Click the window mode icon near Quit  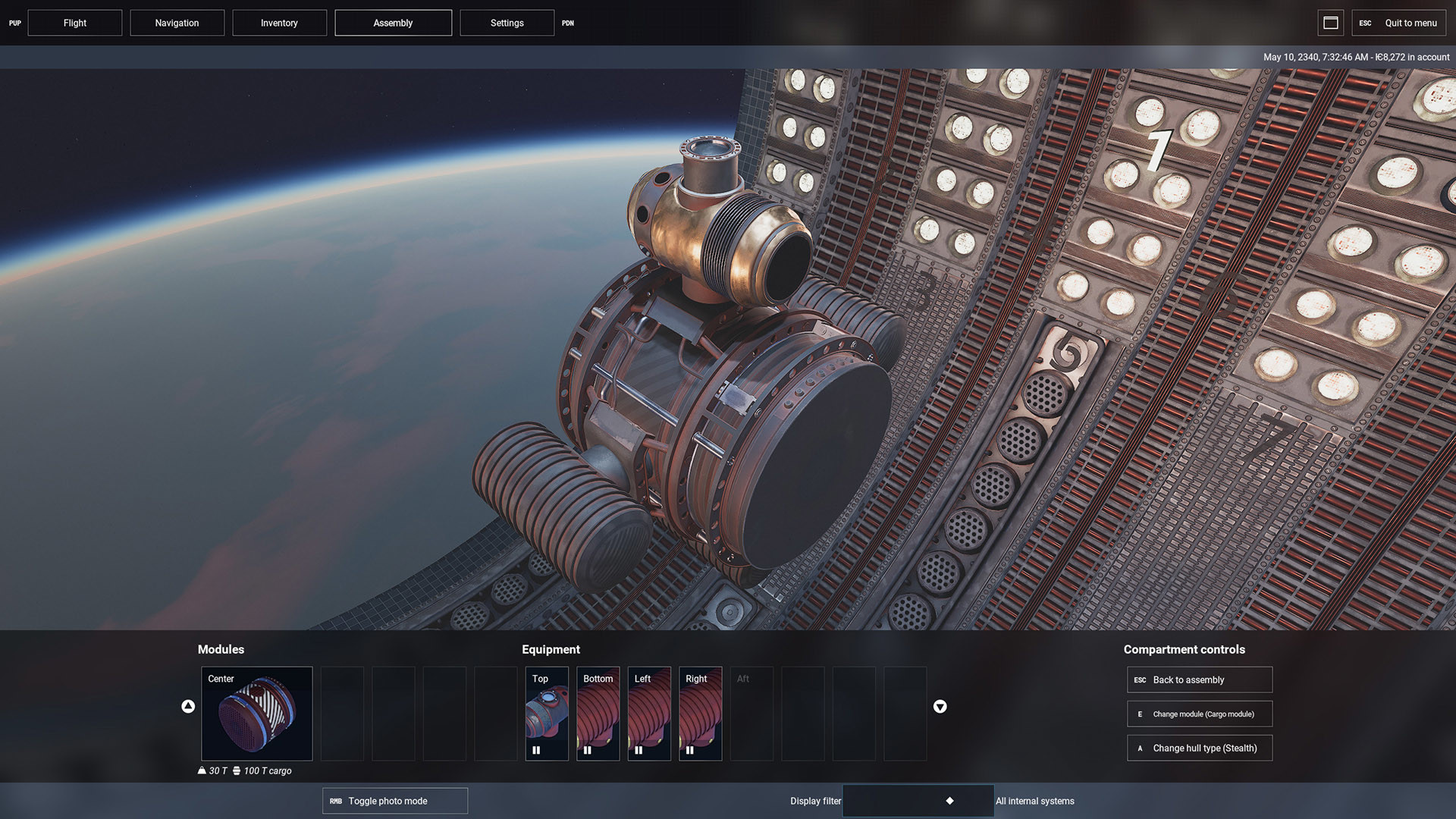click(x=1330, y=23)
